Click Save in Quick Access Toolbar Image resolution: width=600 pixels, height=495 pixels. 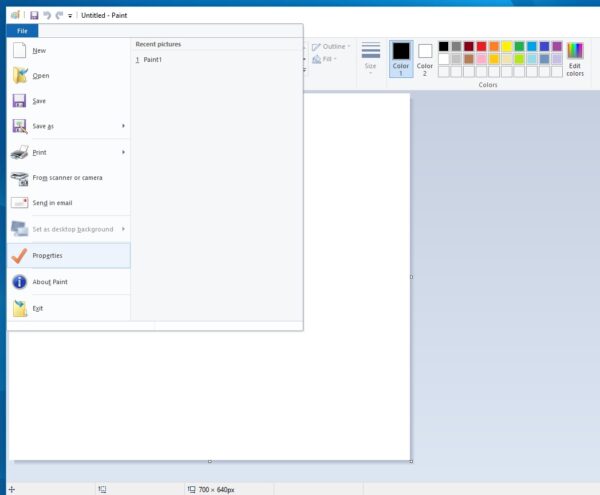pyautogui.click(x=34, y=16)
